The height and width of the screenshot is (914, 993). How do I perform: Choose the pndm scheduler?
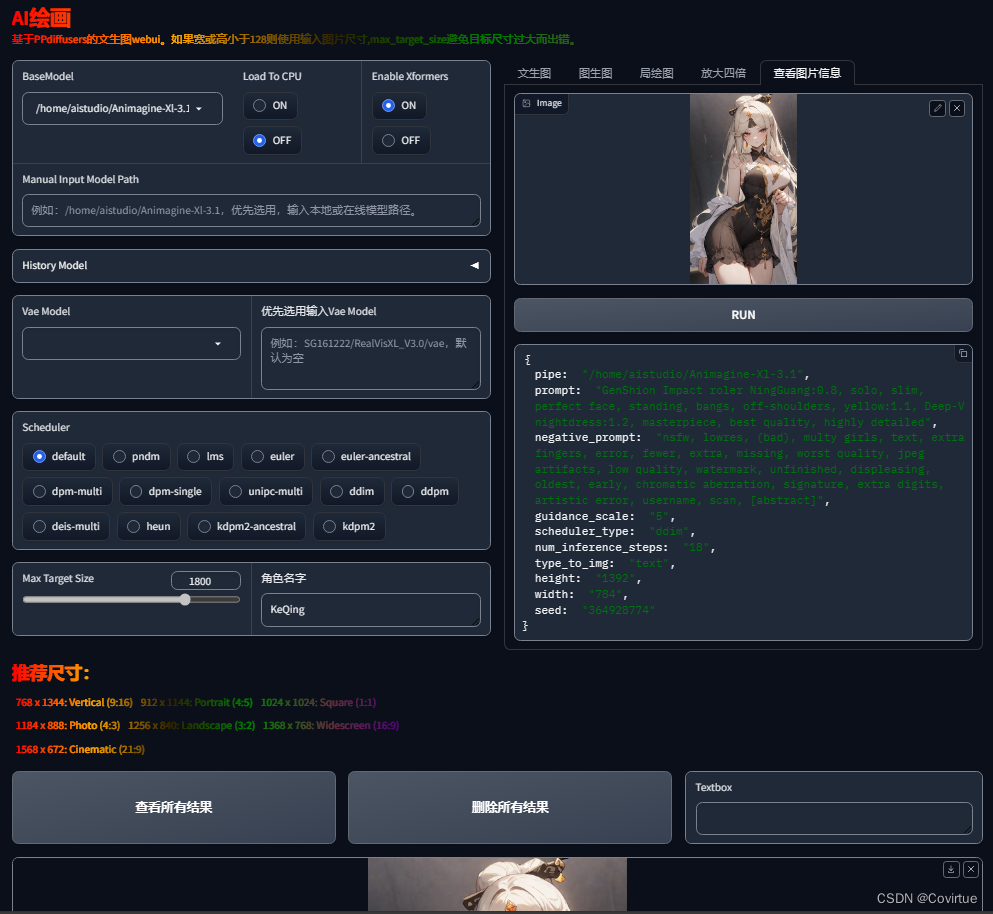tap(136, 457)
